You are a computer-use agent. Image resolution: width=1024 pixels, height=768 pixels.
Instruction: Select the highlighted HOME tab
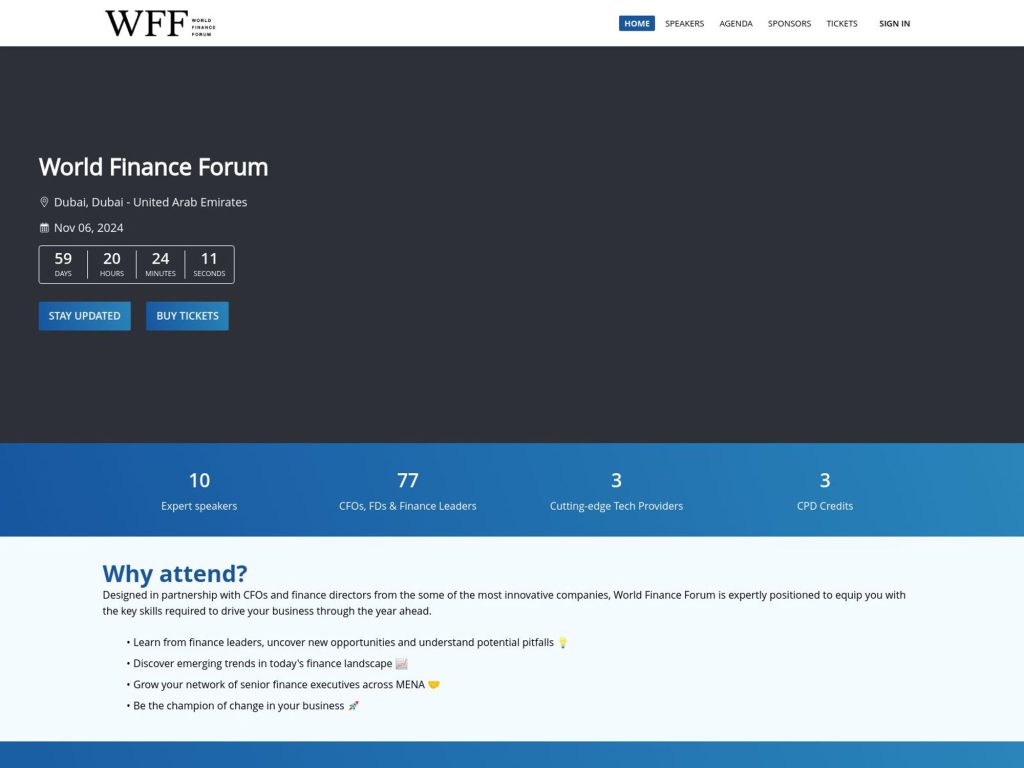point(637,23)
